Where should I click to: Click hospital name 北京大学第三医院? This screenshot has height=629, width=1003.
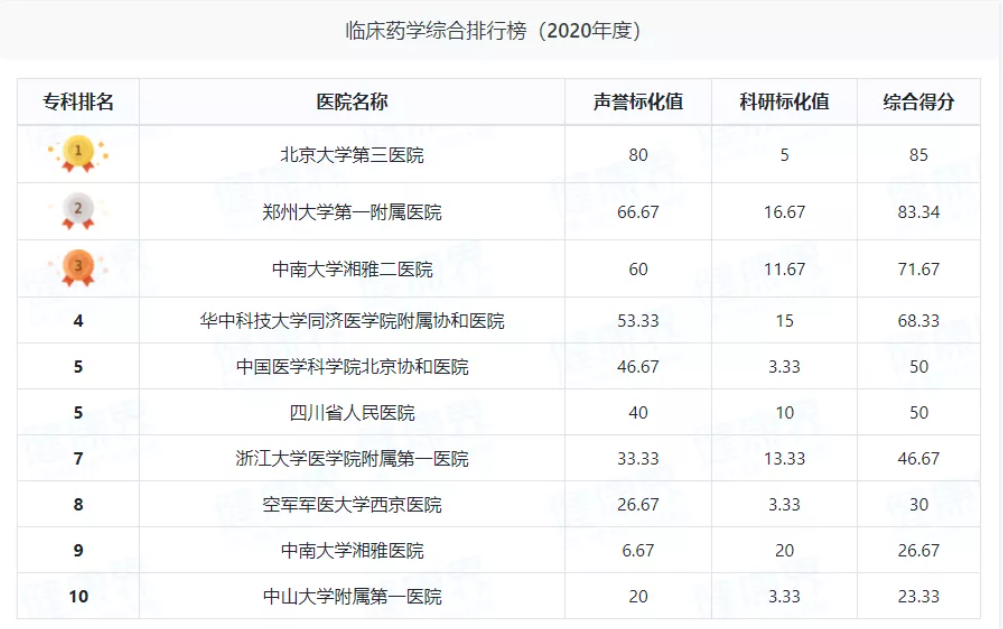click(x=352, y=155)
